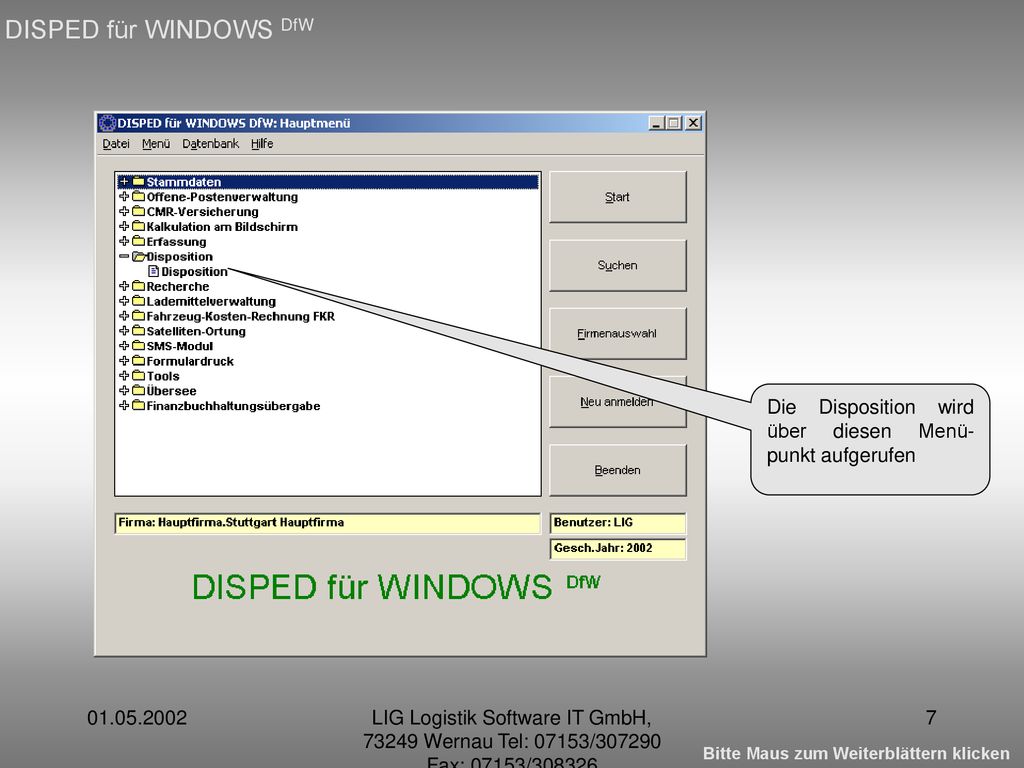Select 'SMS-Modul' row text
1024x768 pixels.
[x=180, y=346]
